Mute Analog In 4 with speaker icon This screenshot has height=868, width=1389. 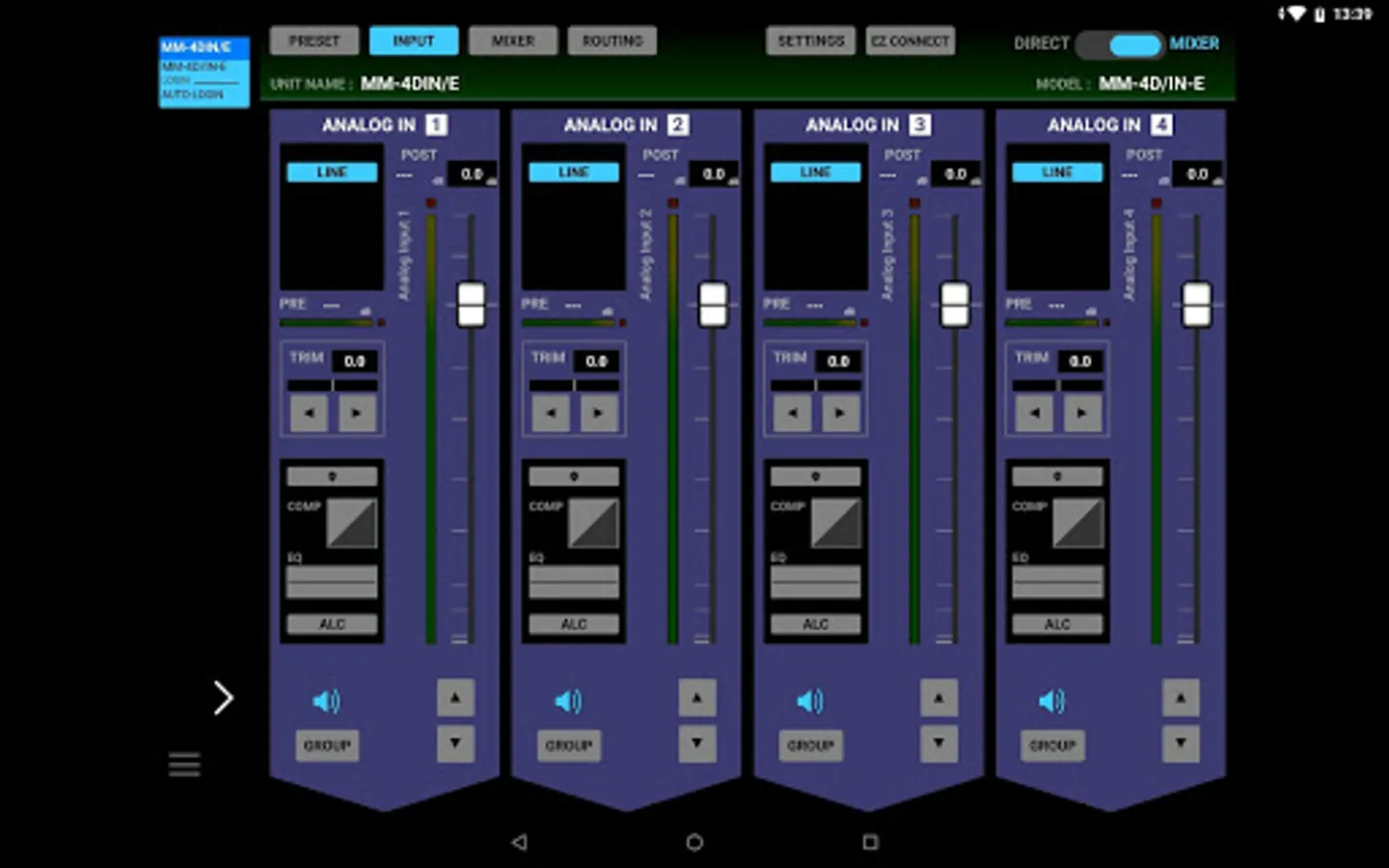pos(1052,701)
